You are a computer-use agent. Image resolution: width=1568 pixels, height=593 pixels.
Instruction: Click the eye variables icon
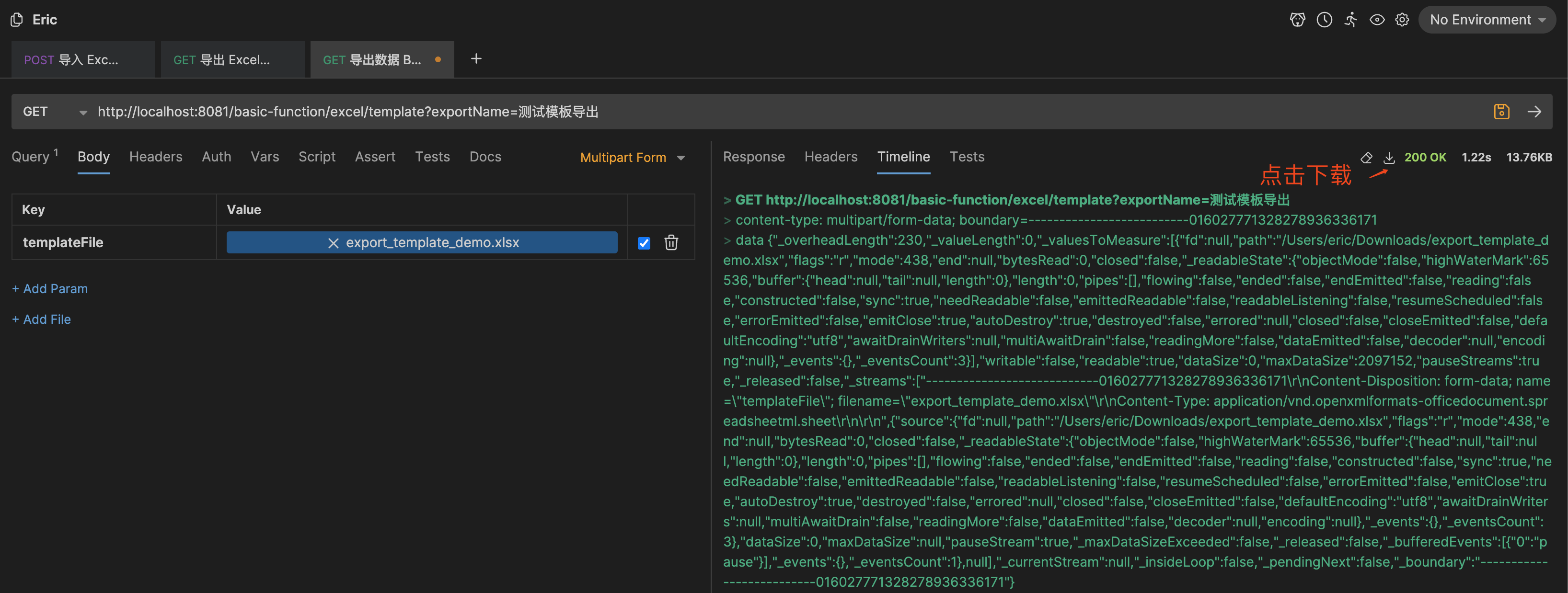1377,20
